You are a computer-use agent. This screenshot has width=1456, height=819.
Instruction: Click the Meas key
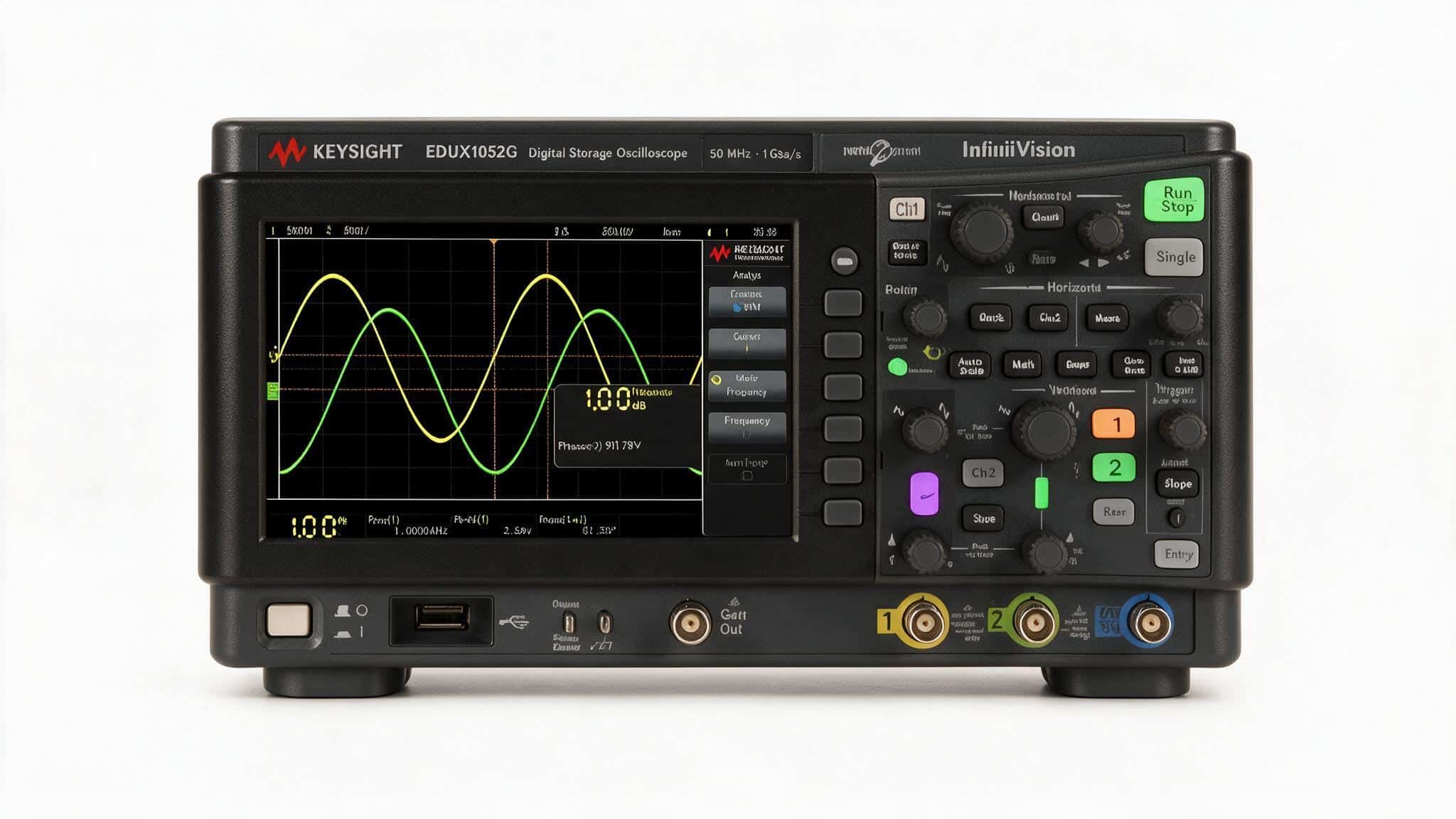click(1107, 318)
